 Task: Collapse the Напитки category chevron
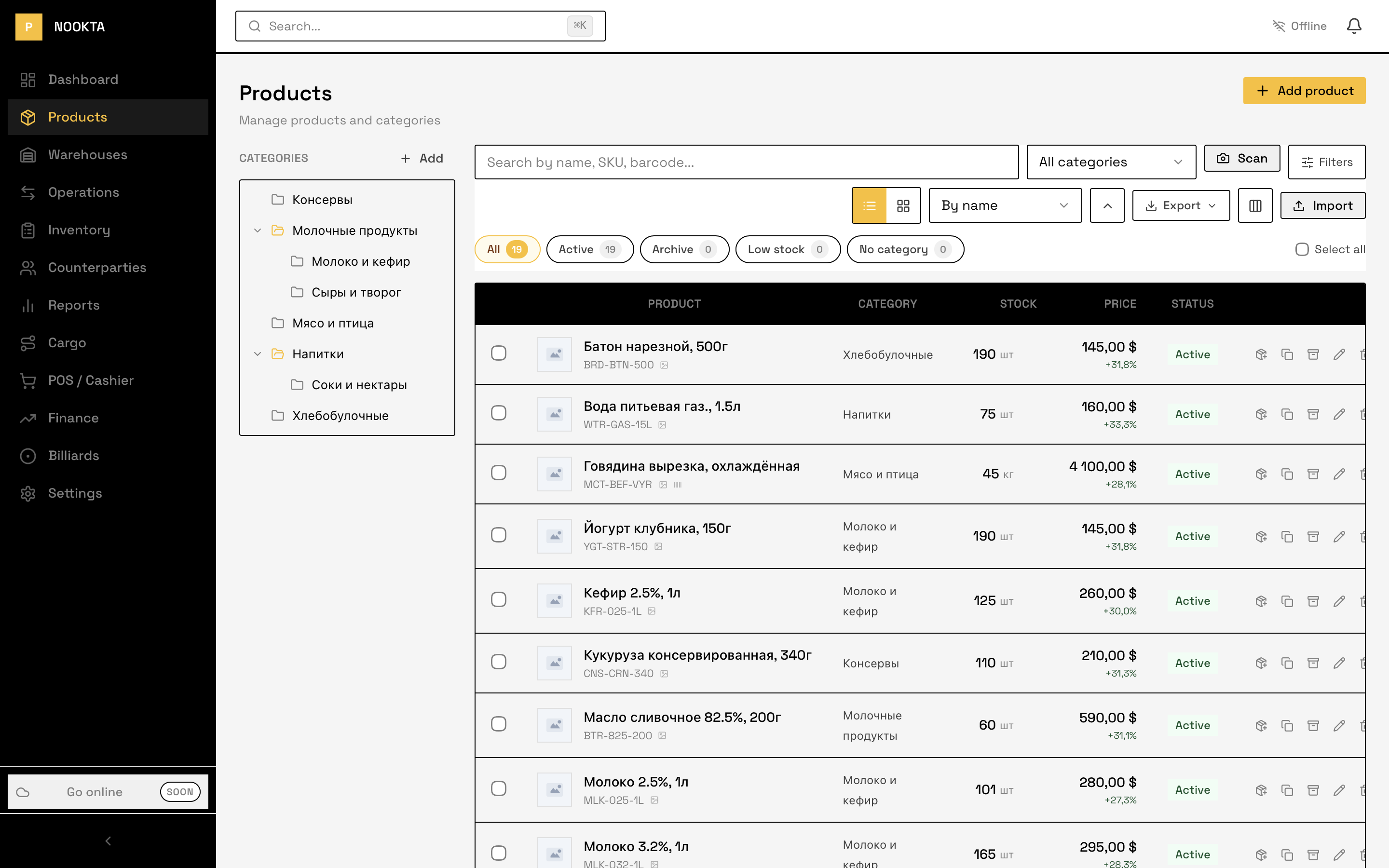click(x=258, y=354)
